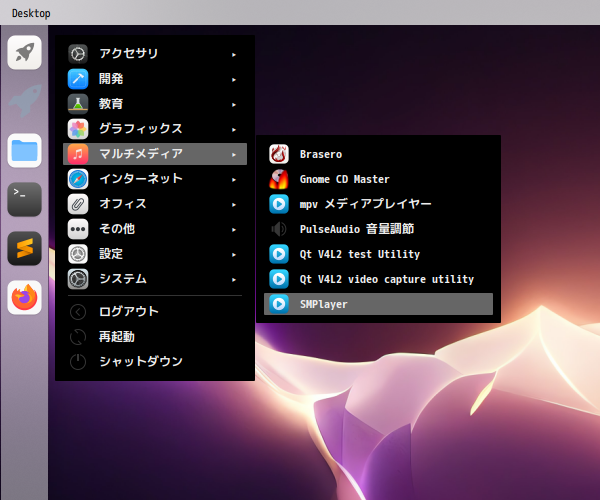Screen dimensions: 600x500
Task: Open the 教育 menu category
Action: coord(155,104)
